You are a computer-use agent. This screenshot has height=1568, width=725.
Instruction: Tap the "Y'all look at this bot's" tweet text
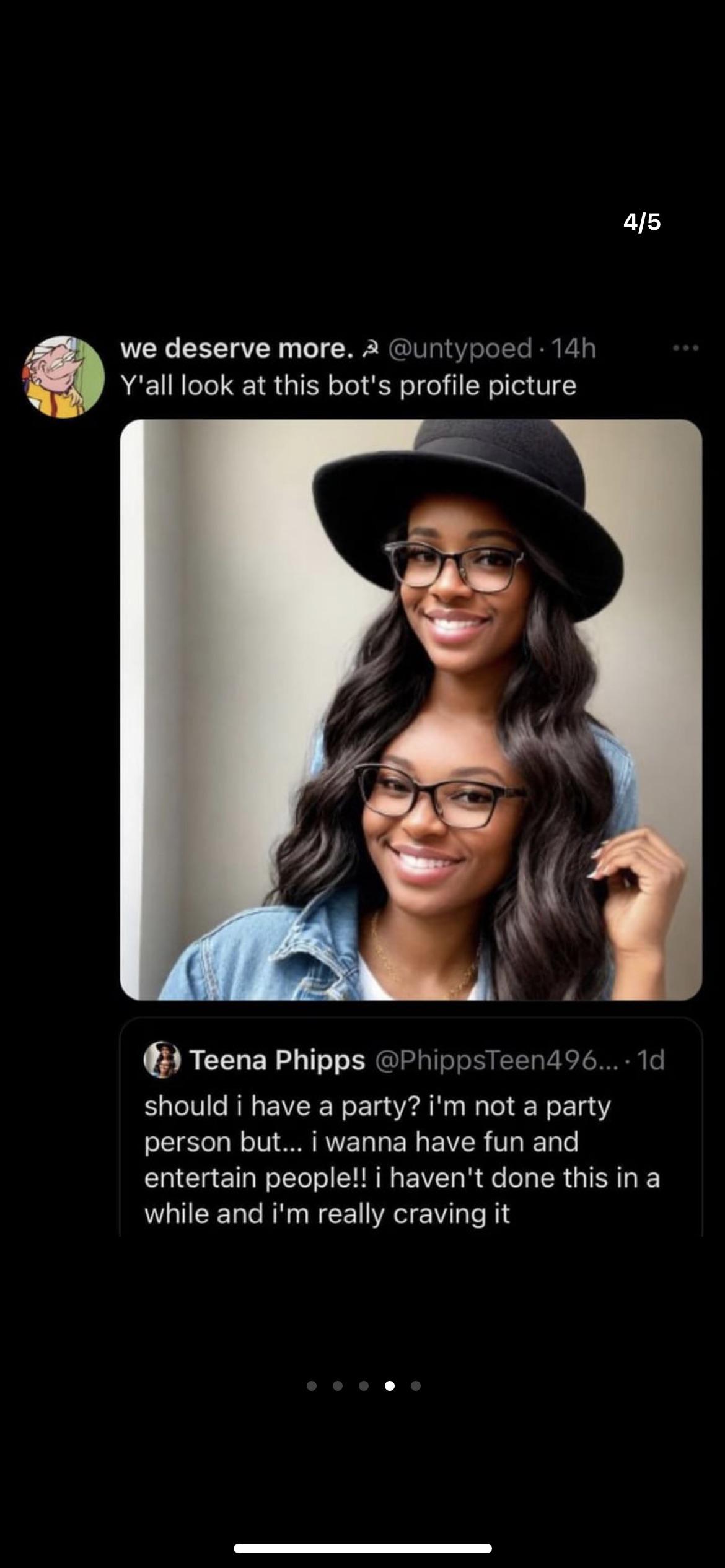coord(348,386)
